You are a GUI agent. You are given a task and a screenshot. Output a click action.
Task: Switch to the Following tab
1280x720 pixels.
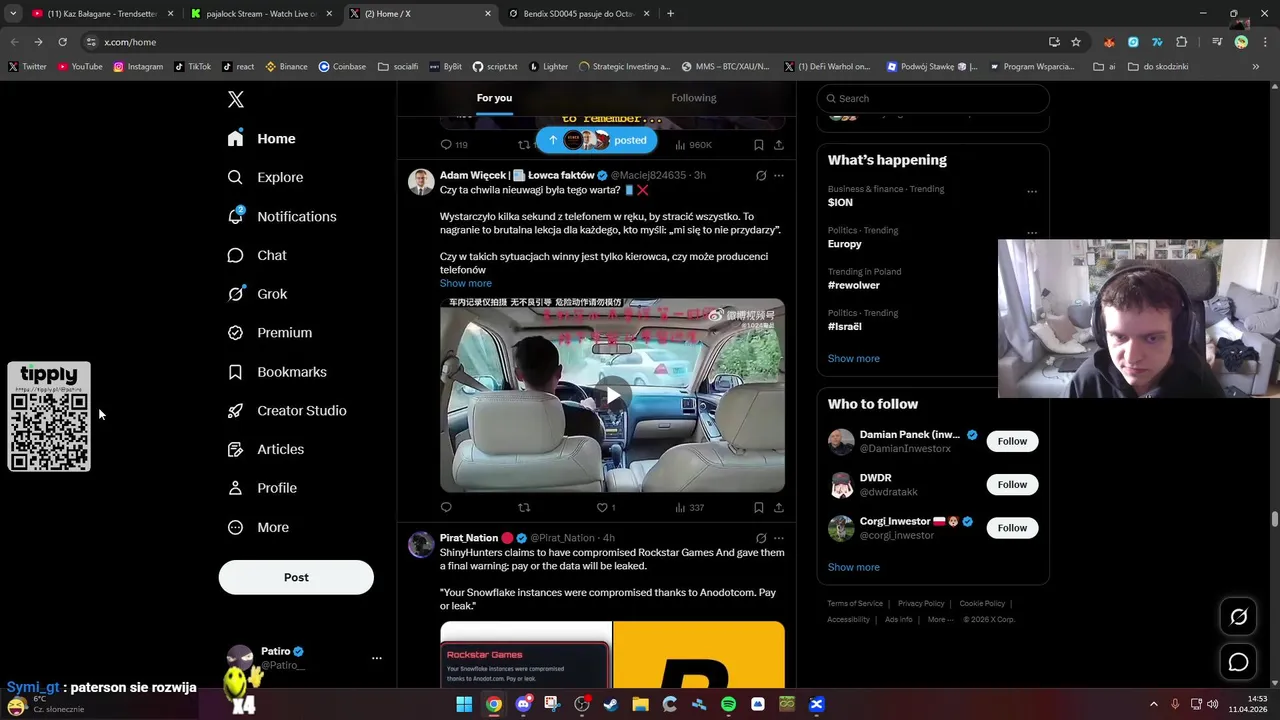(693, 98)
